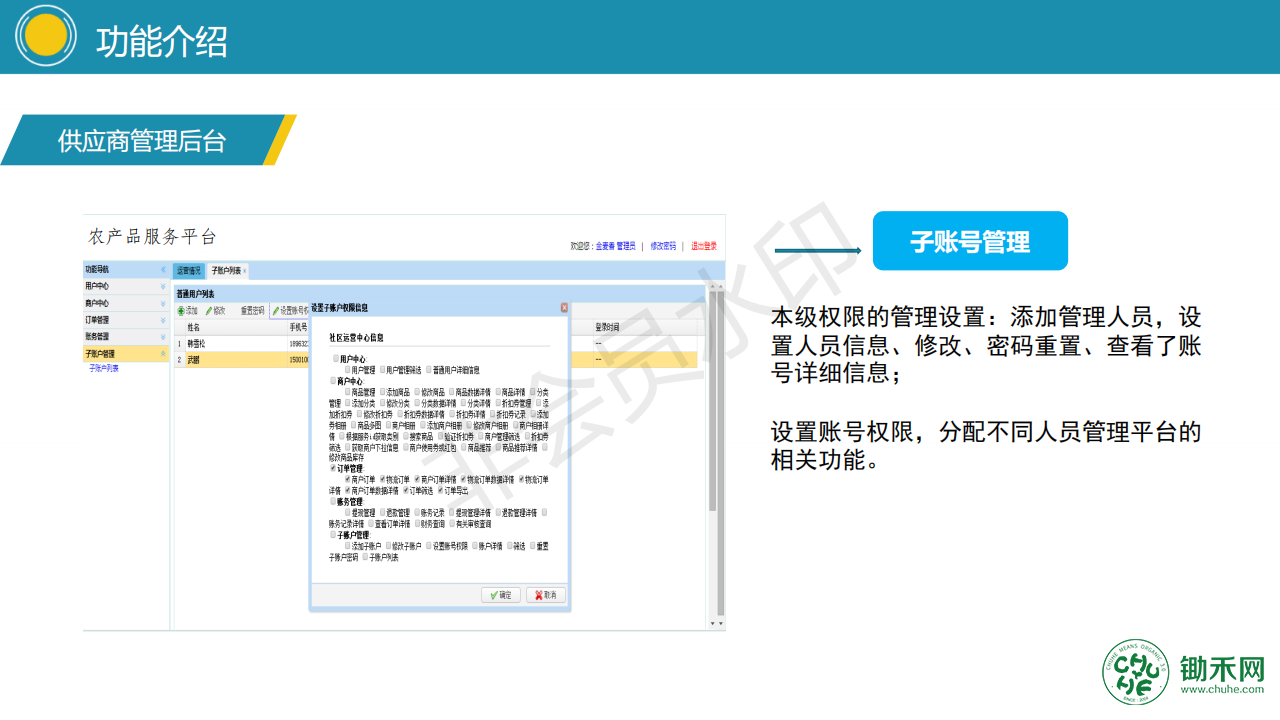Expand the 账务管理 sidebar section
This screenshot has height=720, width=1280.
[x=163, y=337]
